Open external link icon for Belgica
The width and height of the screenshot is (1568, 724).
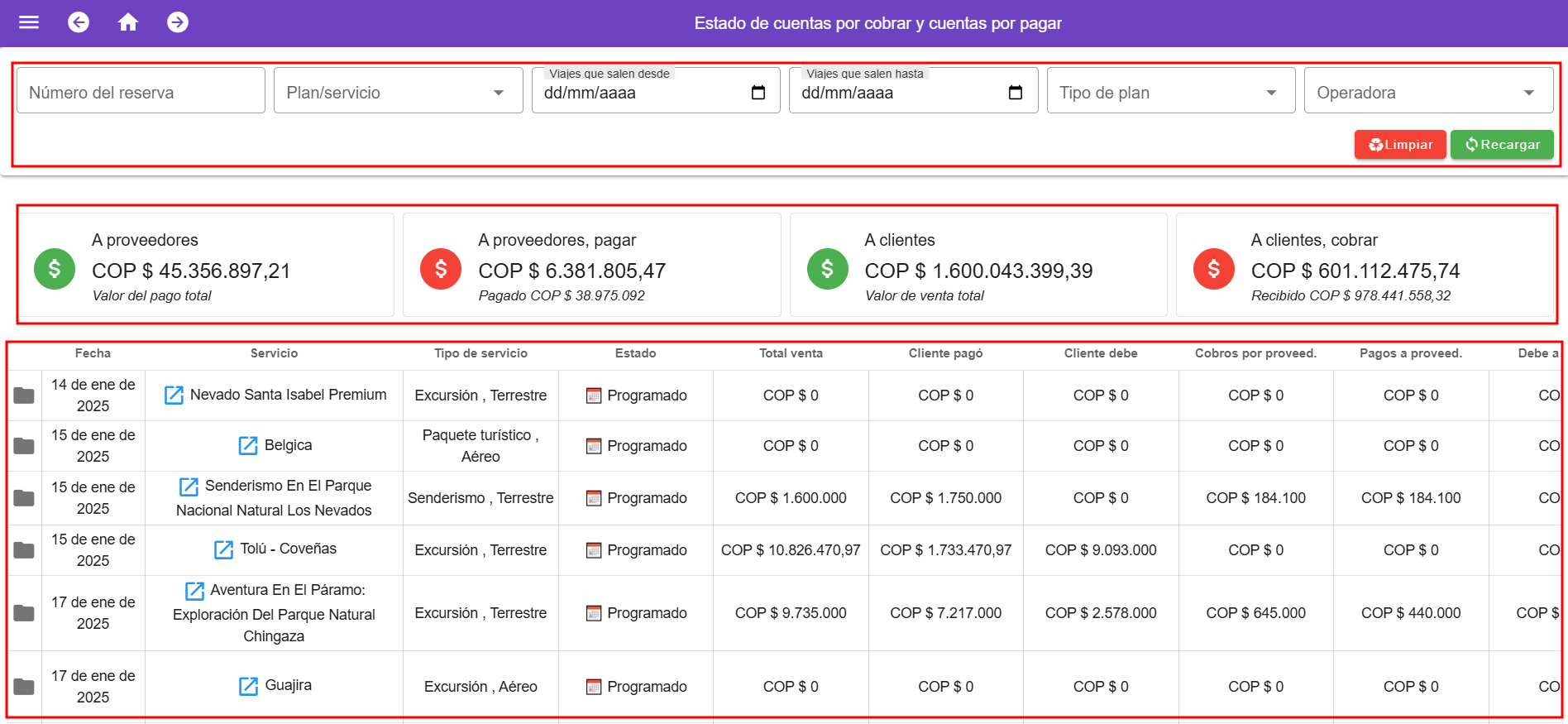248,445
